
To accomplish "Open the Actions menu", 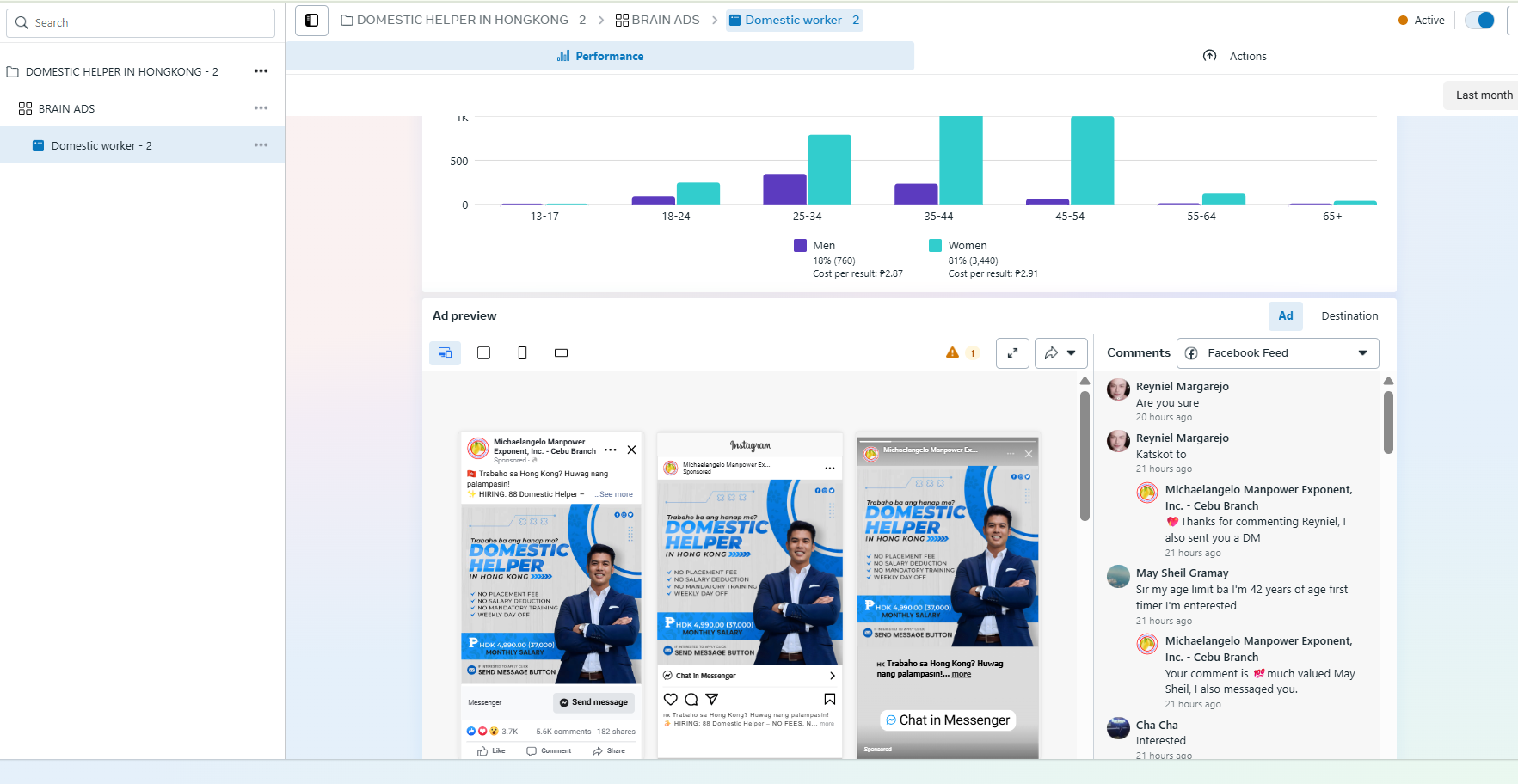I will (1235, 56).
